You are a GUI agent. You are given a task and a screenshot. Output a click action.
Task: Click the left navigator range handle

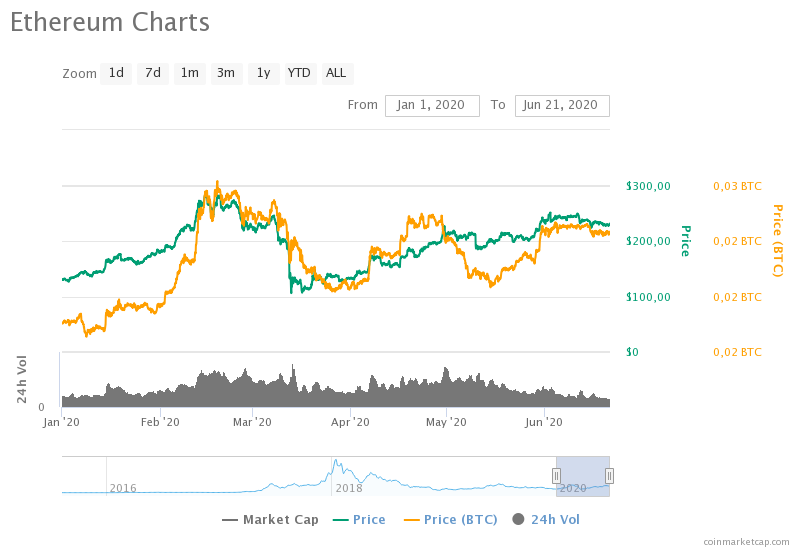pyautogui.click(x=556, y=476)
